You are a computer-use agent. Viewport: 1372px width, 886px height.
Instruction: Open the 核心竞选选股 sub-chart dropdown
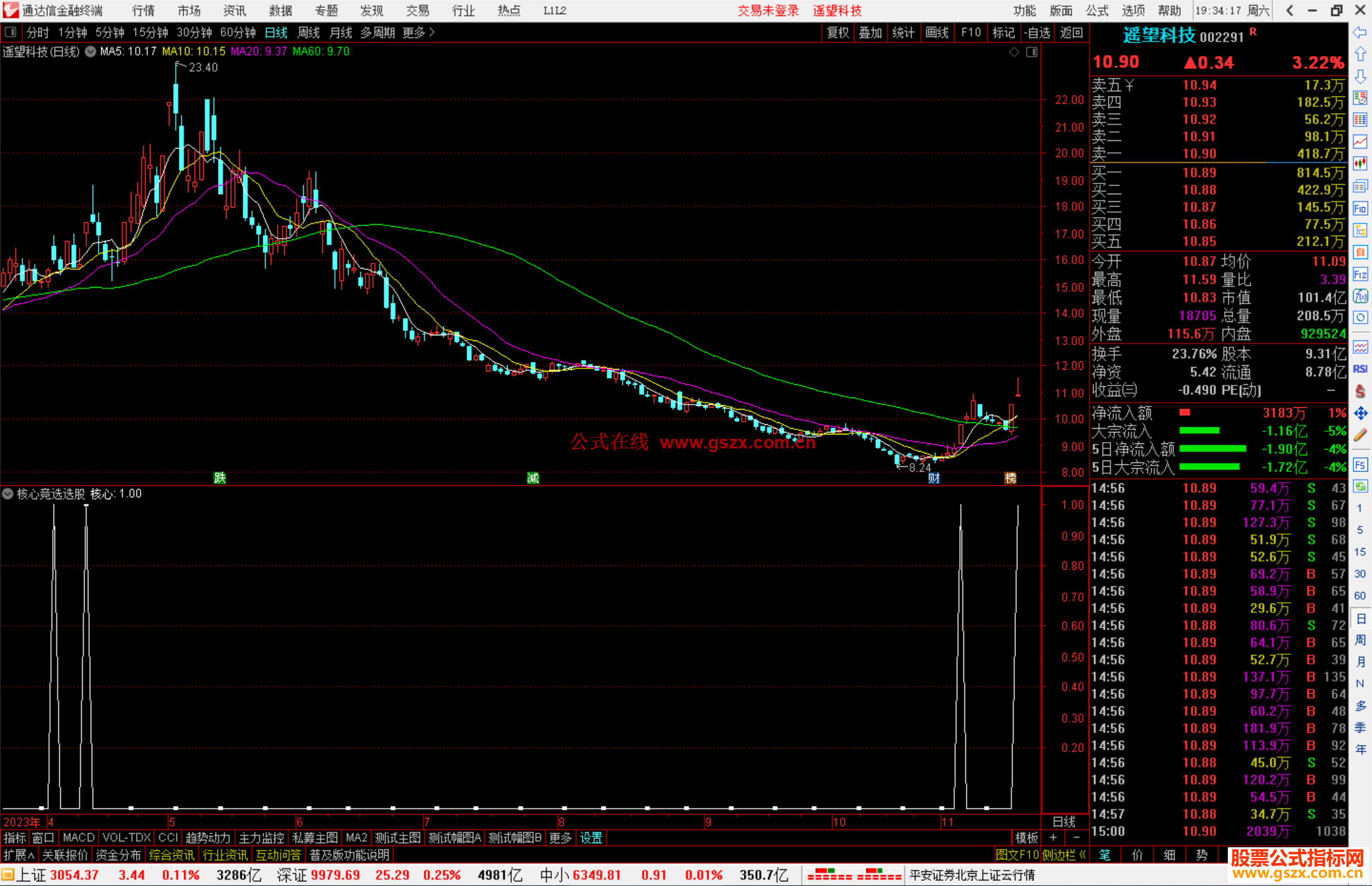click(8, 493)
